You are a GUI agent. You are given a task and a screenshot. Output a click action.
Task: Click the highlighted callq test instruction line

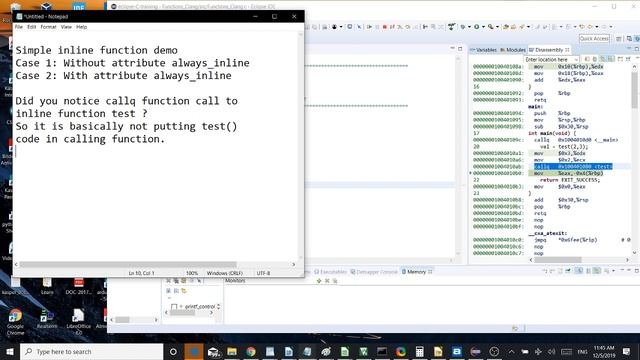573,167
